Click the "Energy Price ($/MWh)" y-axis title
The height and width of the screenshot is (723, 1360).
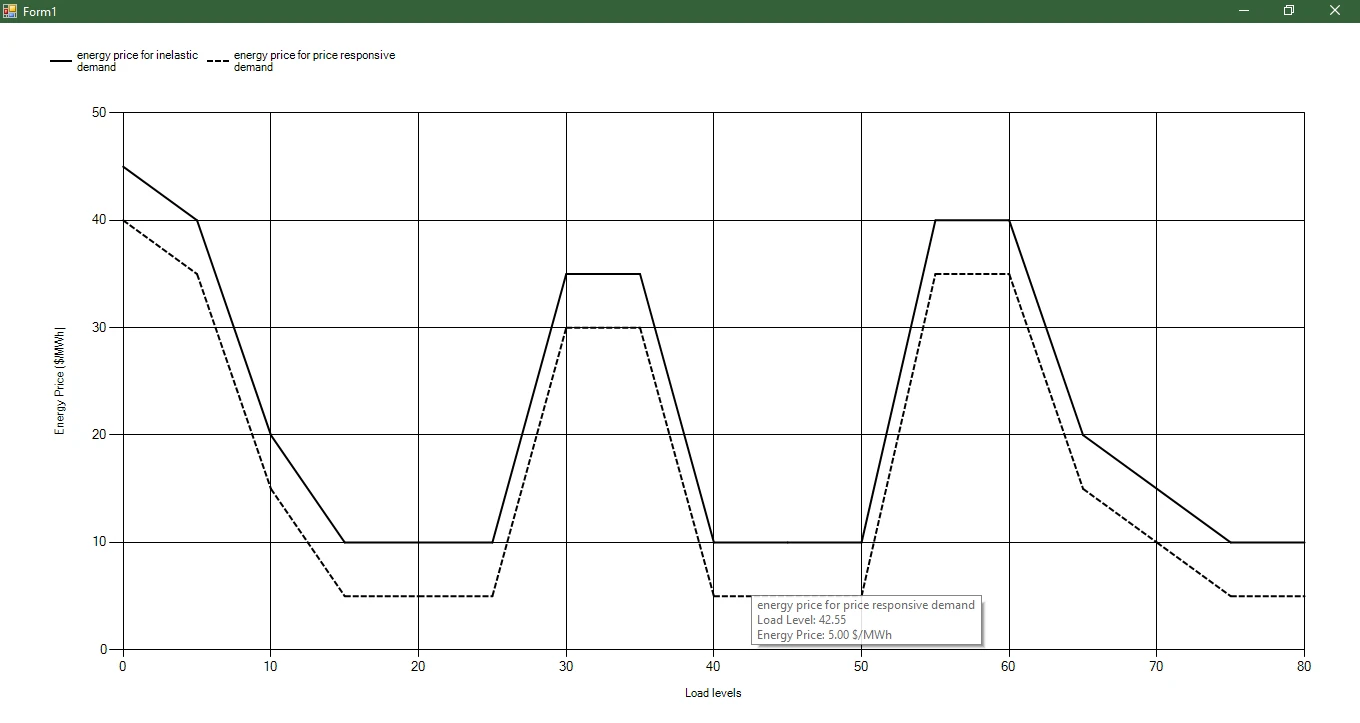point(60,380)
